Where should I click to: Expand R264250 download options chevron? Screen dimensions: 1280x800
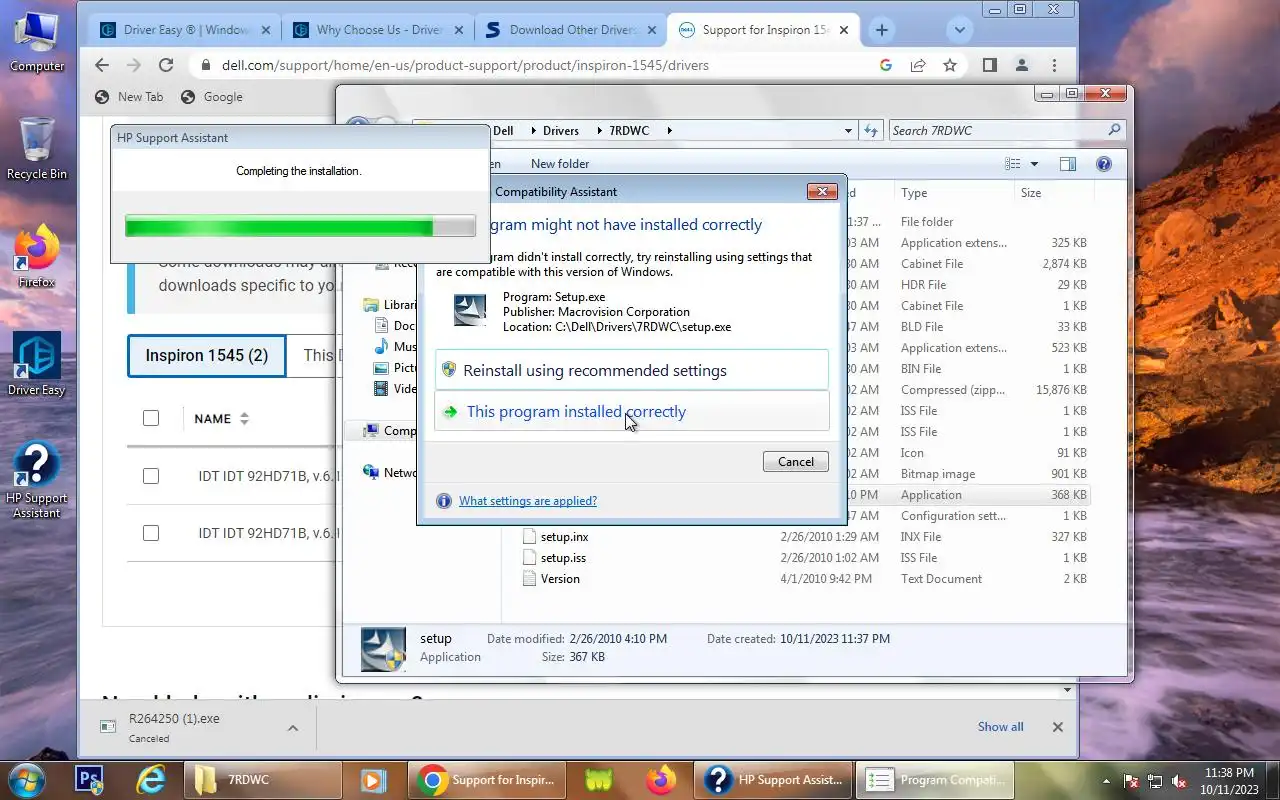click(293, 728)
